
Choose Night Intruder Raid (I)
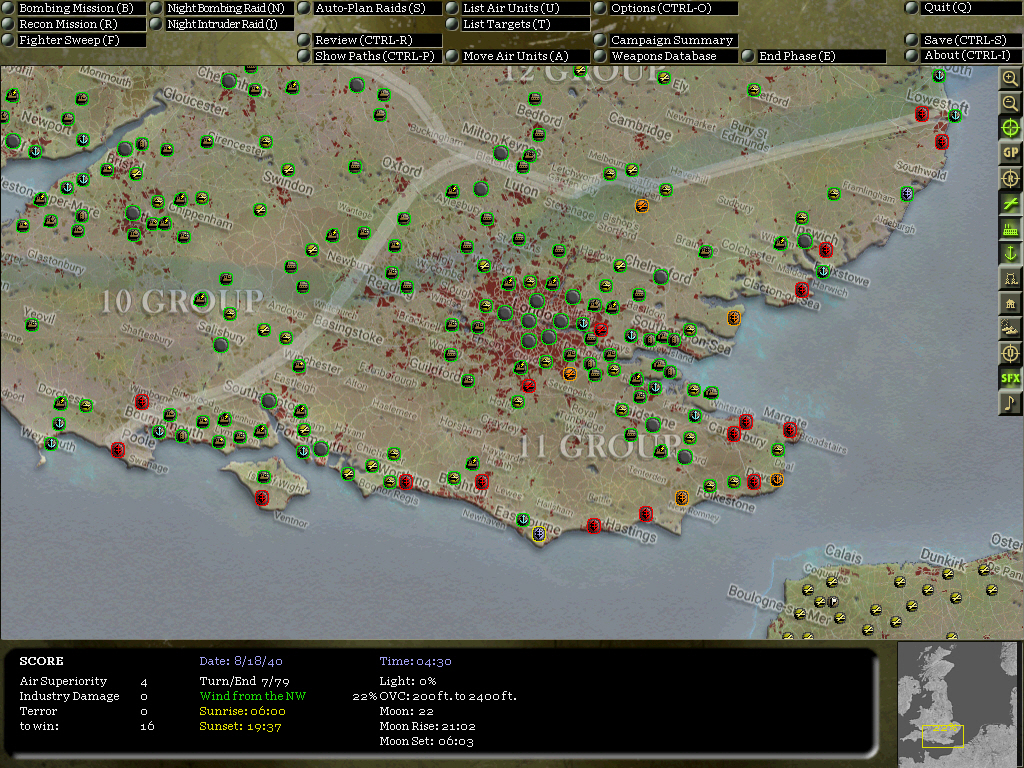coord(223,24)
